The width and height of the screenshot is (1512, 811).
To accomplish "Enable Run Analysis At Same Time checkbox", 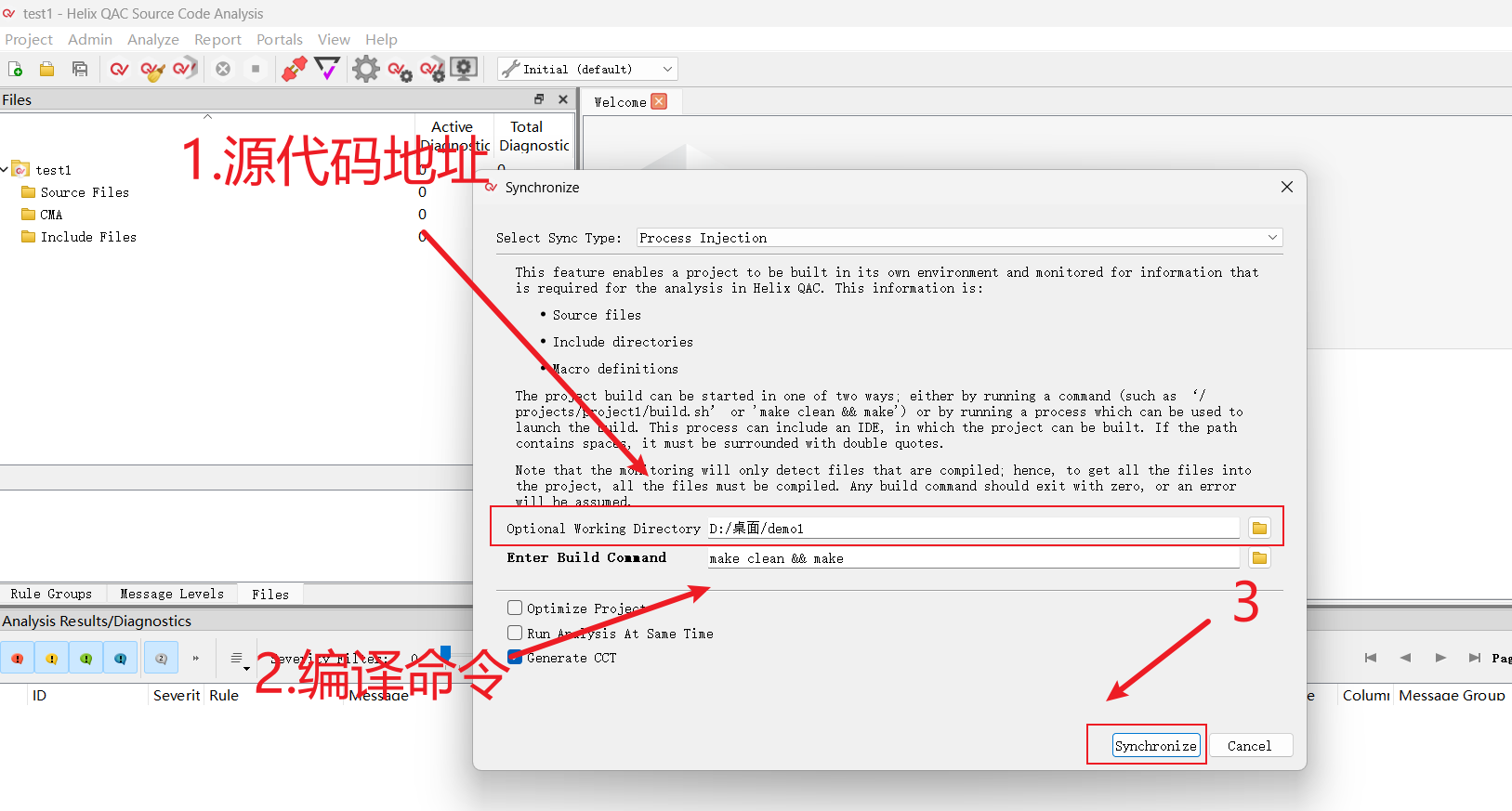I will tap(515, 633).
